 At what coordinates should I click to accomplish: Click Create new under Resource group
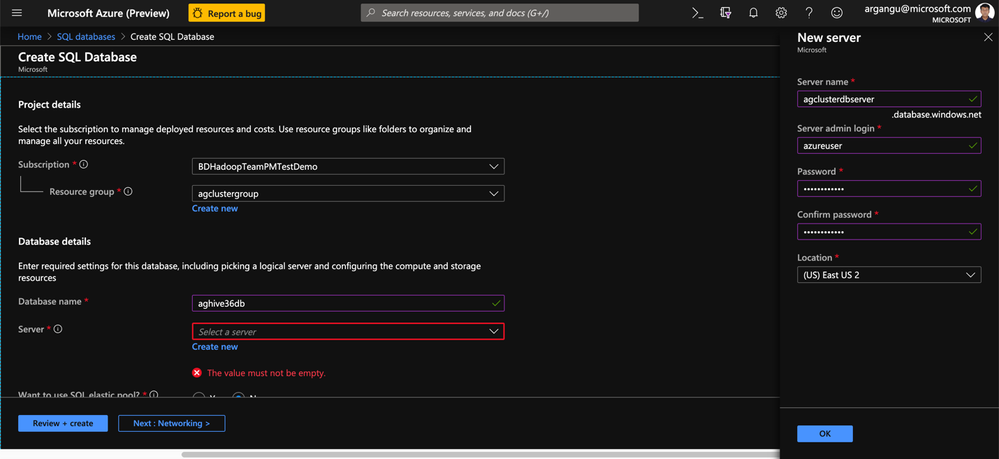point(215,208)
